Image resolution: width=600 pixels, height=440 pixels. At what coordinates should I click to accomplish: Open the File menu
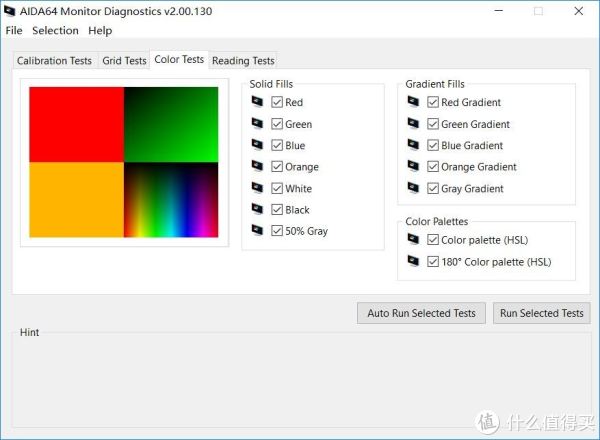click(x=14, y=30)
